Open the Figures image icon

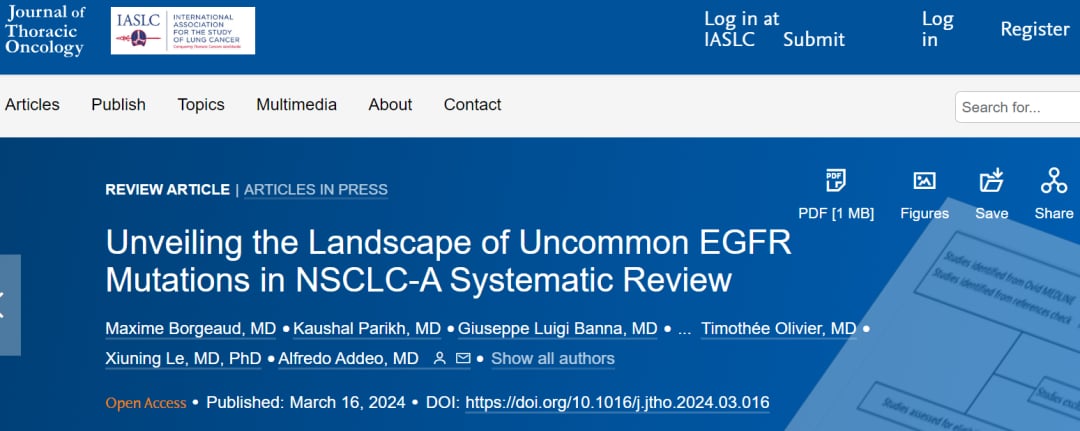pos(924,181)
